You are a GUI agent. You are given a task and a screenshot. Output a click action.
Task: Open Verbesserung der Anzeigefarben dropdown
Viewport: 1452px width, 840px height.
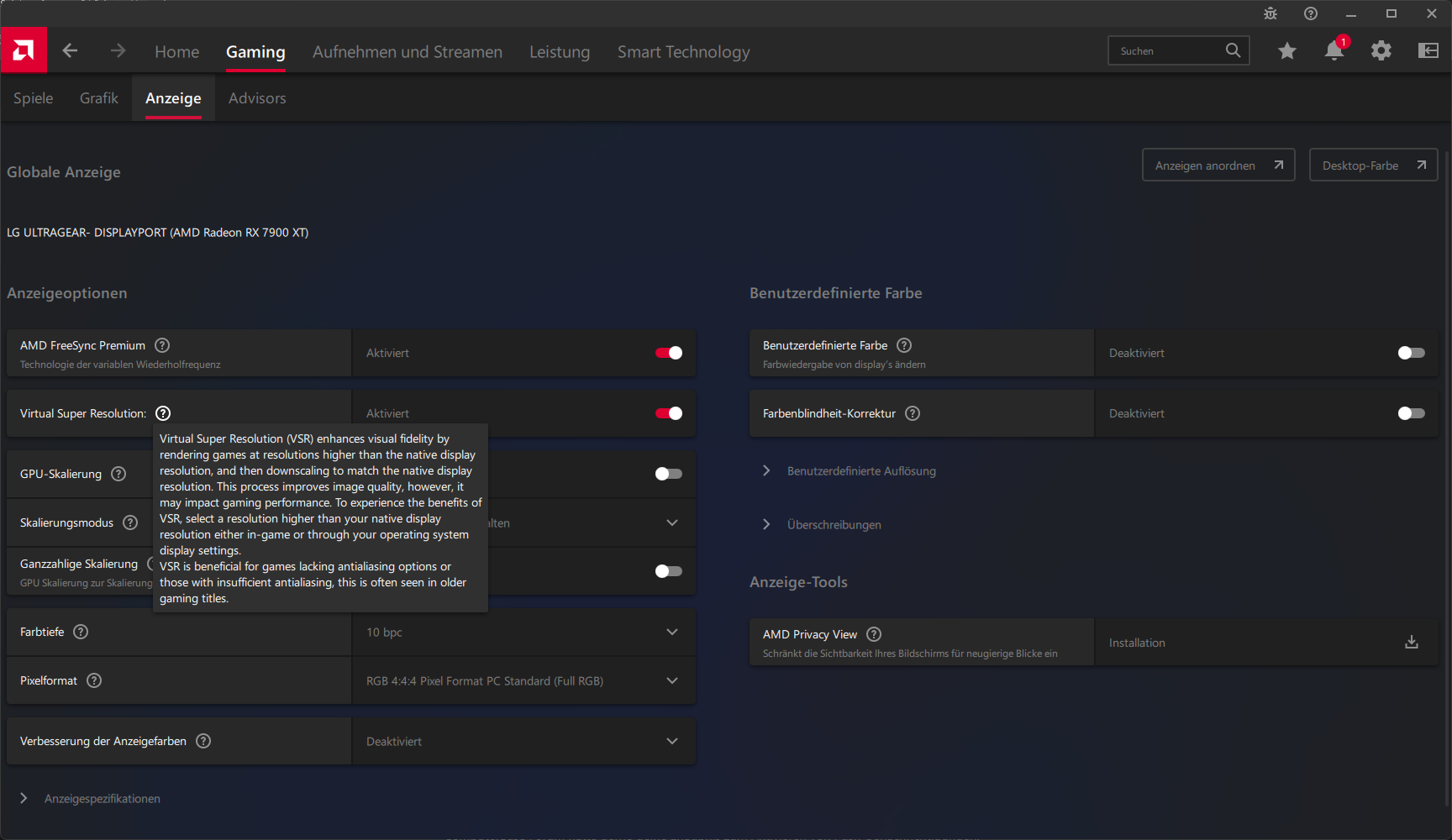[x=523, y=741]
